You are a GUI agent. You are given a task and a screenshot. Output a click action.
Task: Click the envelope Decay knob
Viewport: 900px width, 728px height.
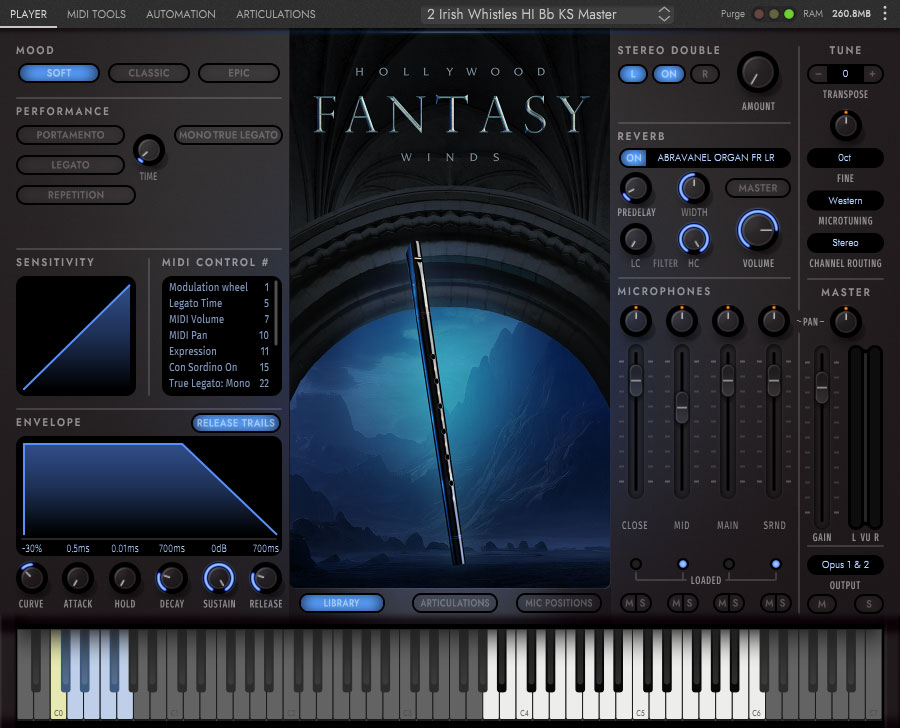click(x=172, y=578)
